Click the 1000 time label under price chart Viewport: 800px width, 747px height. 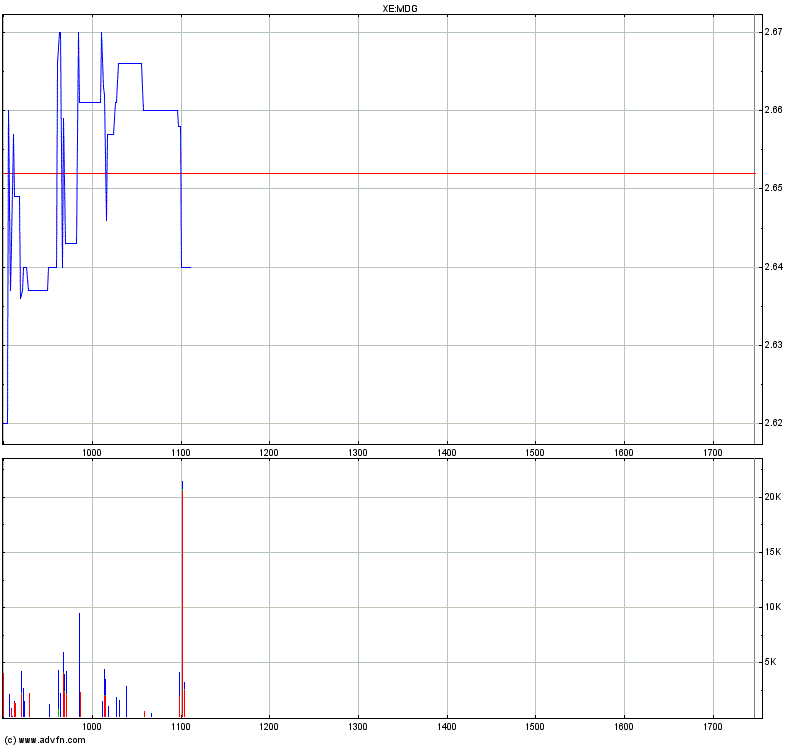[x=93, y=453]
